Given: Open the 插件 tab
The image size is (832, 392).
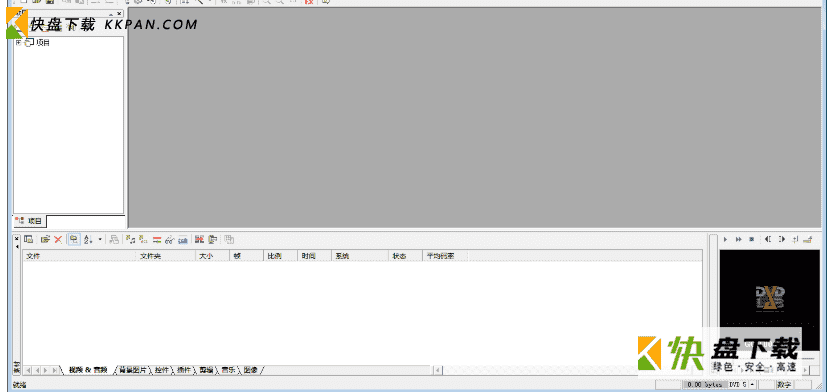Looking at the screenshot, I should (x=184, y=370).
